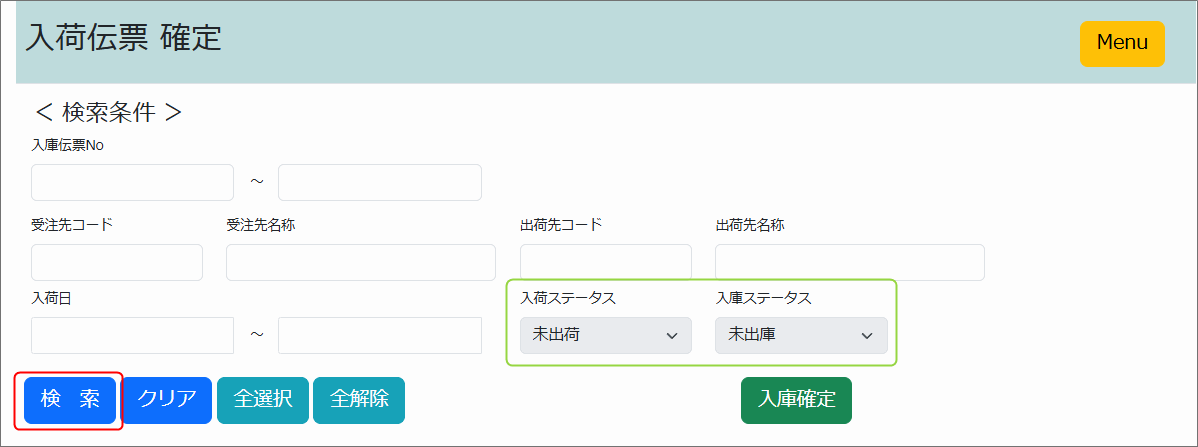This screenshot has height=447, width=1198.
Task: Select all rows with 全選択
Action: coord(263,400)
